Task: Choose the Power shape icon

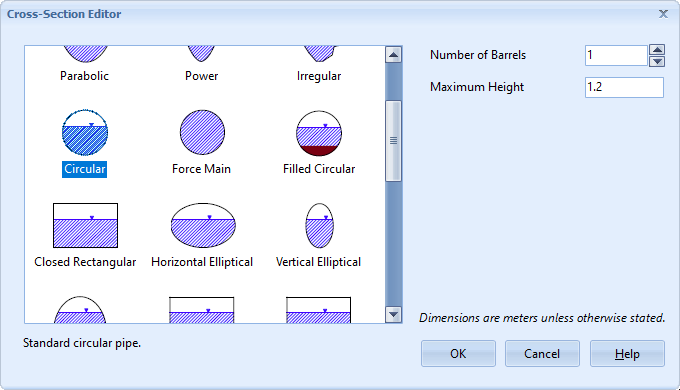Action: pos(201,54)
